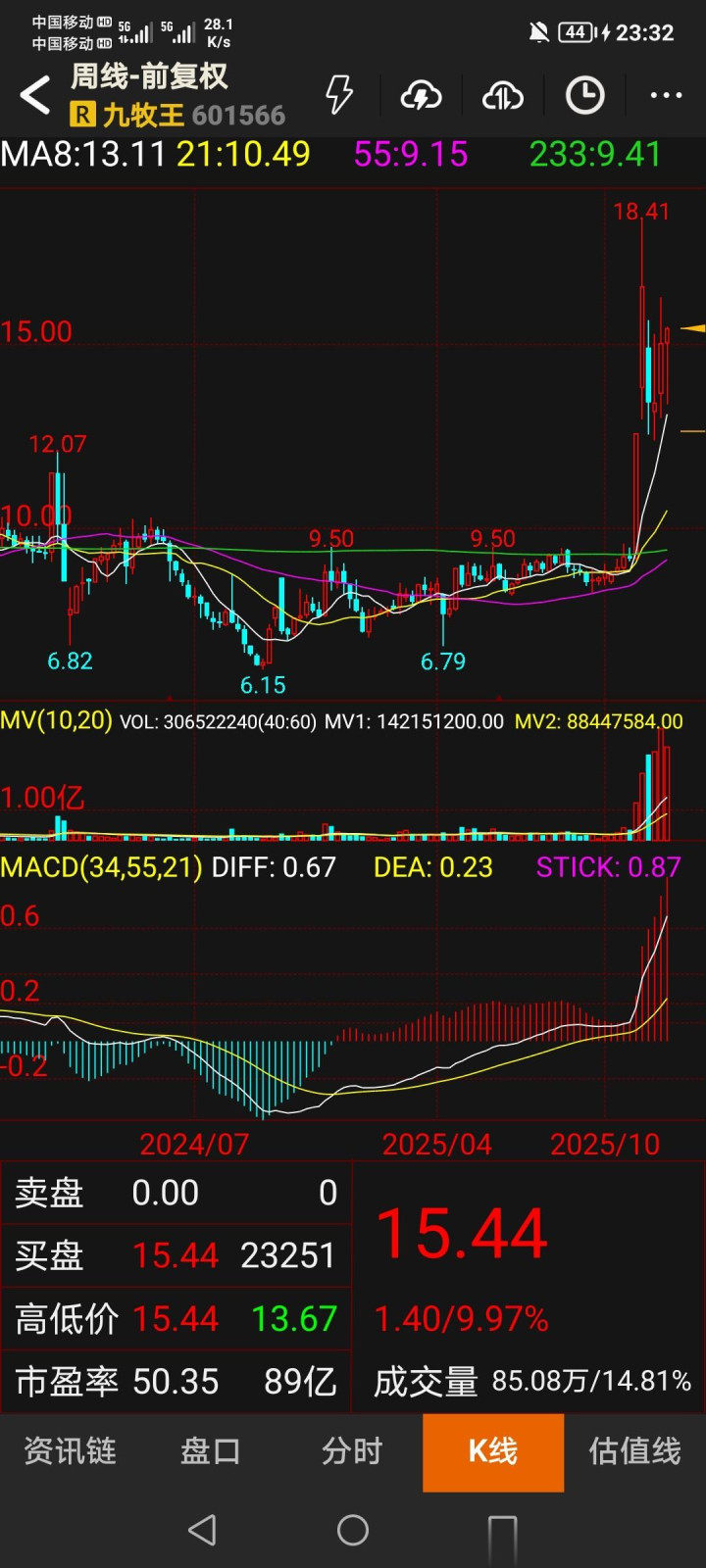Tap the 市盈率 50.35 row
The image size is (706, 1568).
coord(176,1382)
